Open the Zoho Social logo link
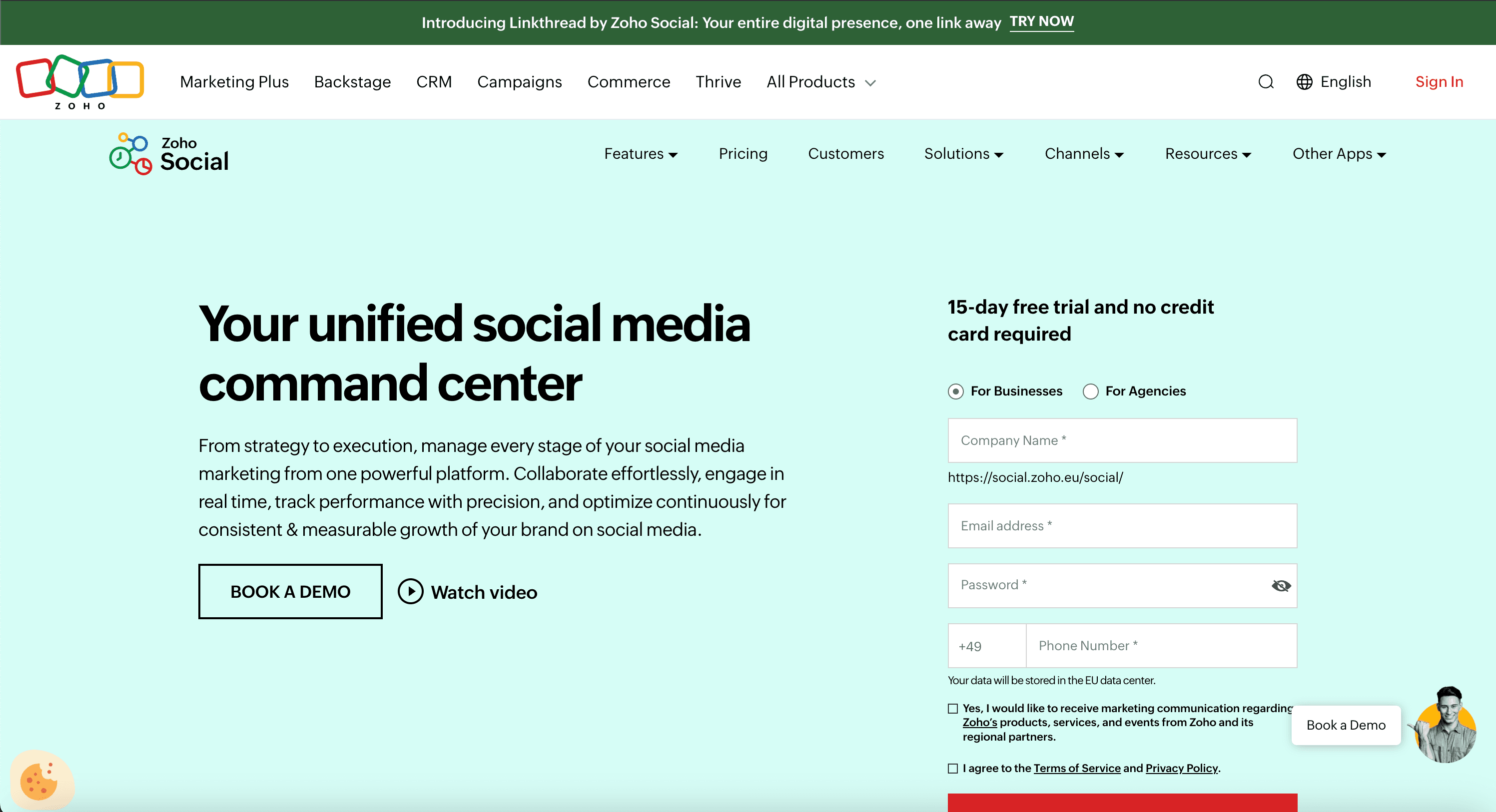 click(169, 154)
